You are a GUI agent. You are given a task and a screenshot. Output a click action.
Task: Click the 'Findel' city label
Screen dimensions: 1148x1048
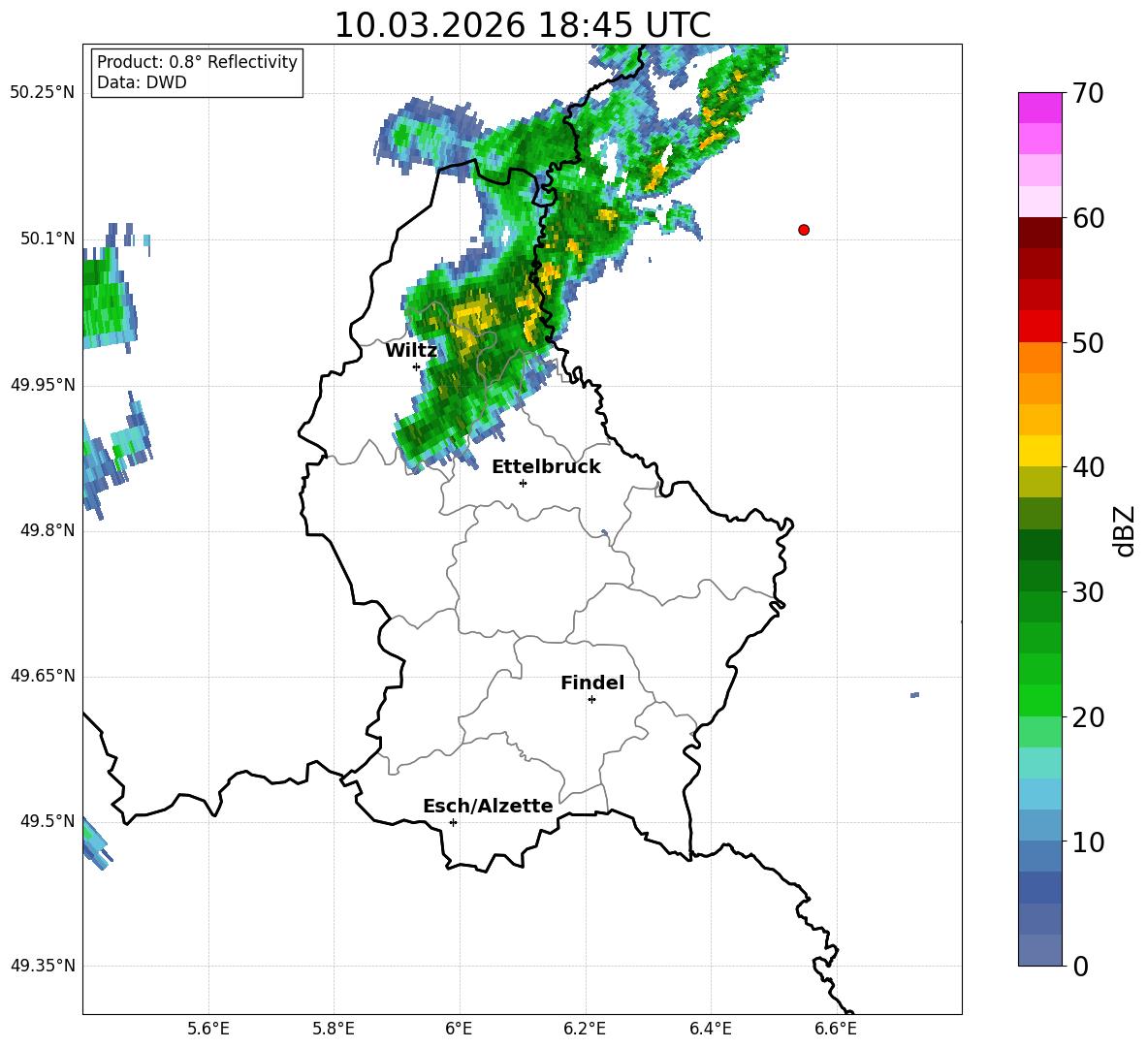pyautogui.click(x=592, y=683)
